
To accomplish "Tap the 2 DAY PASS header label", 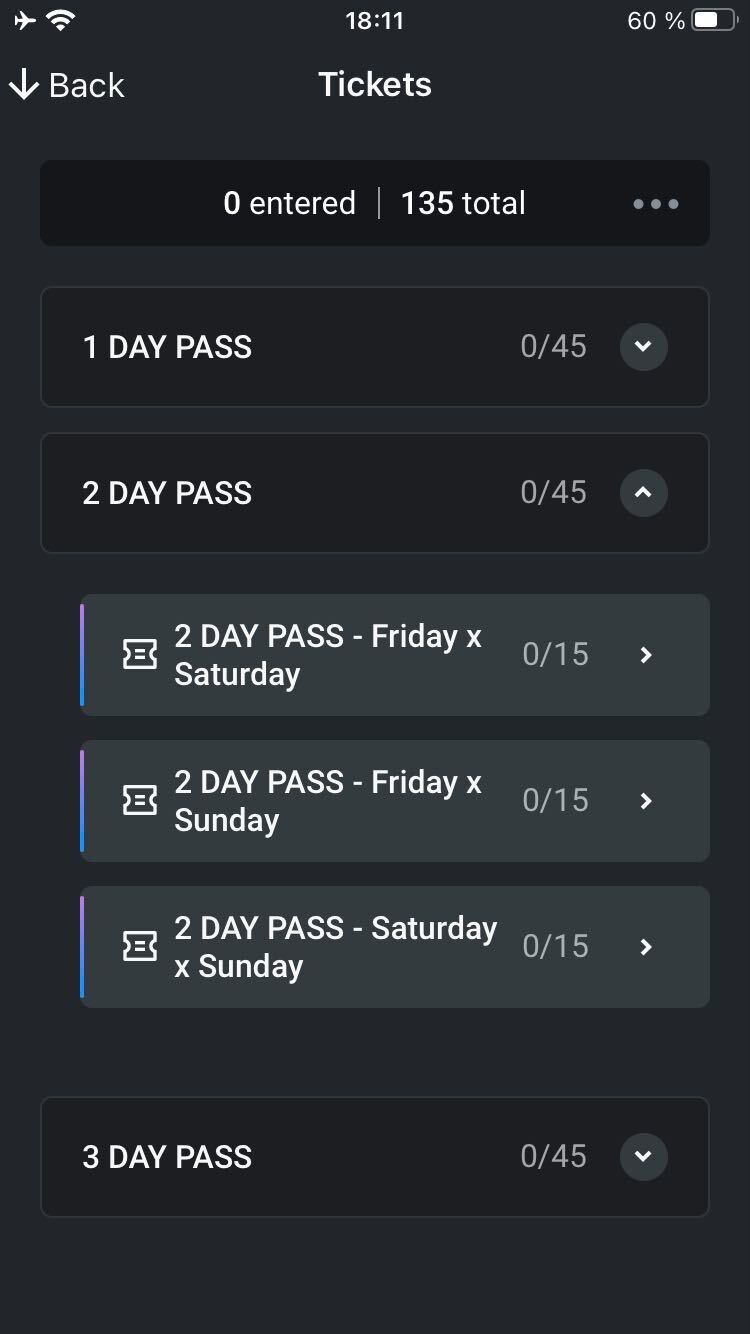I will [x=167, y=493].
